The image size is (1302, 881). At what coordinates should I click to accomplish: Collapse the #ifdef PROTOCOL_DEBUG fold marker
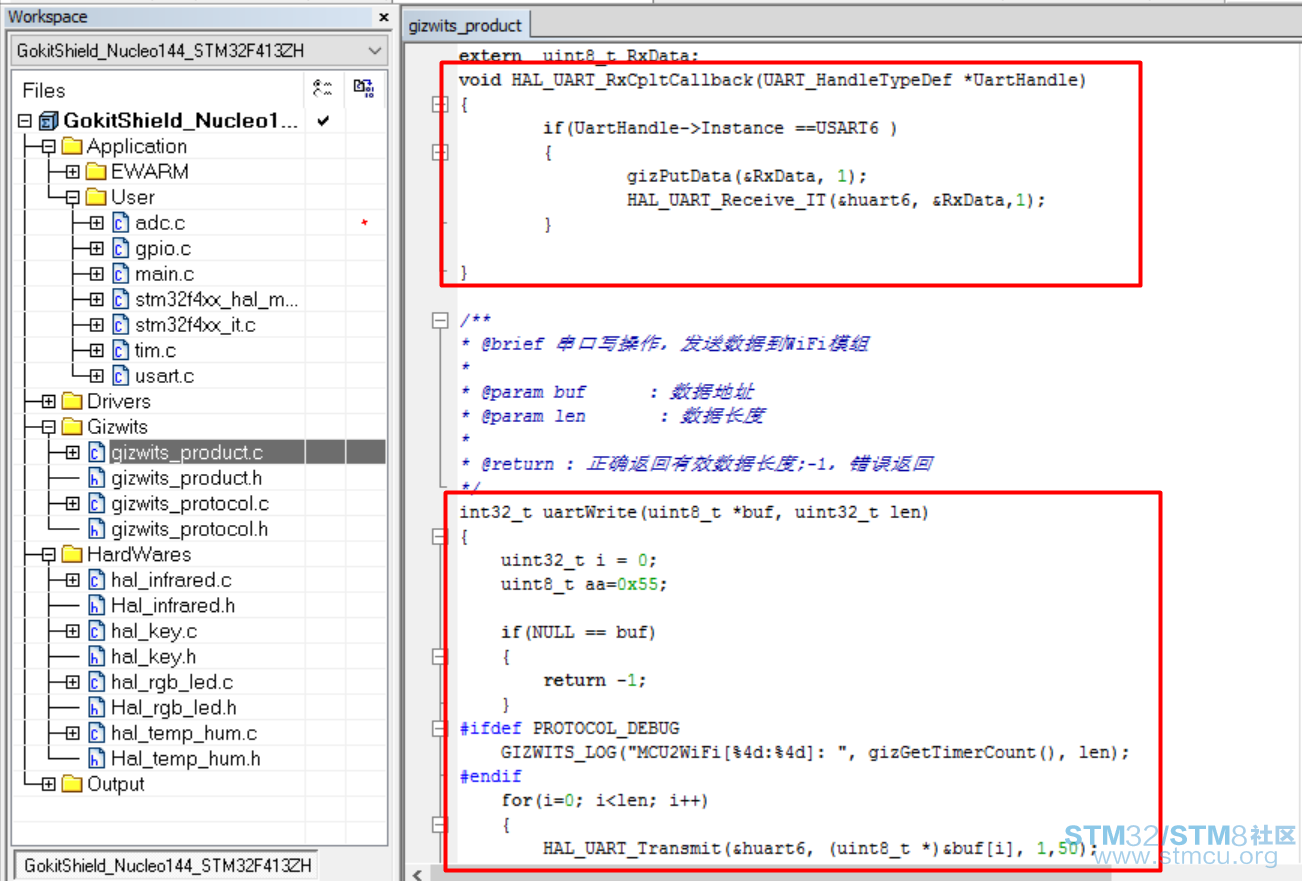point(439,729)
